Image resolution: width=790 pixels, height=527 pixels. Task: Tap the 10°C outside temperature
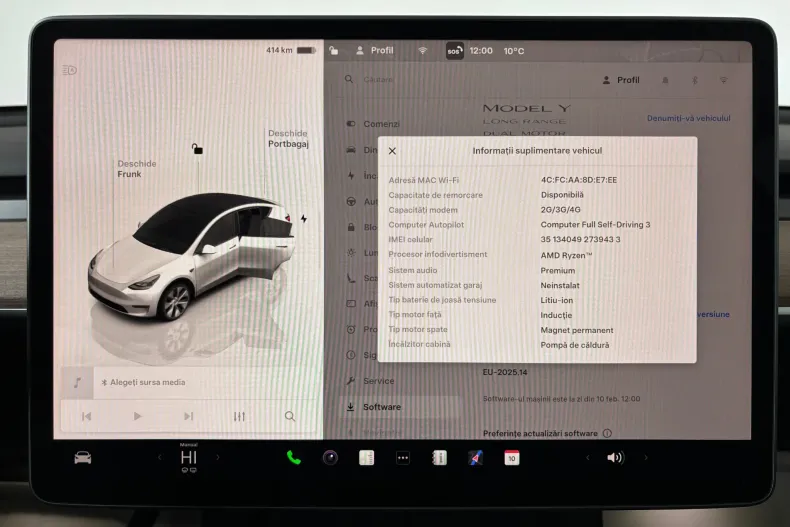(513, 51)
